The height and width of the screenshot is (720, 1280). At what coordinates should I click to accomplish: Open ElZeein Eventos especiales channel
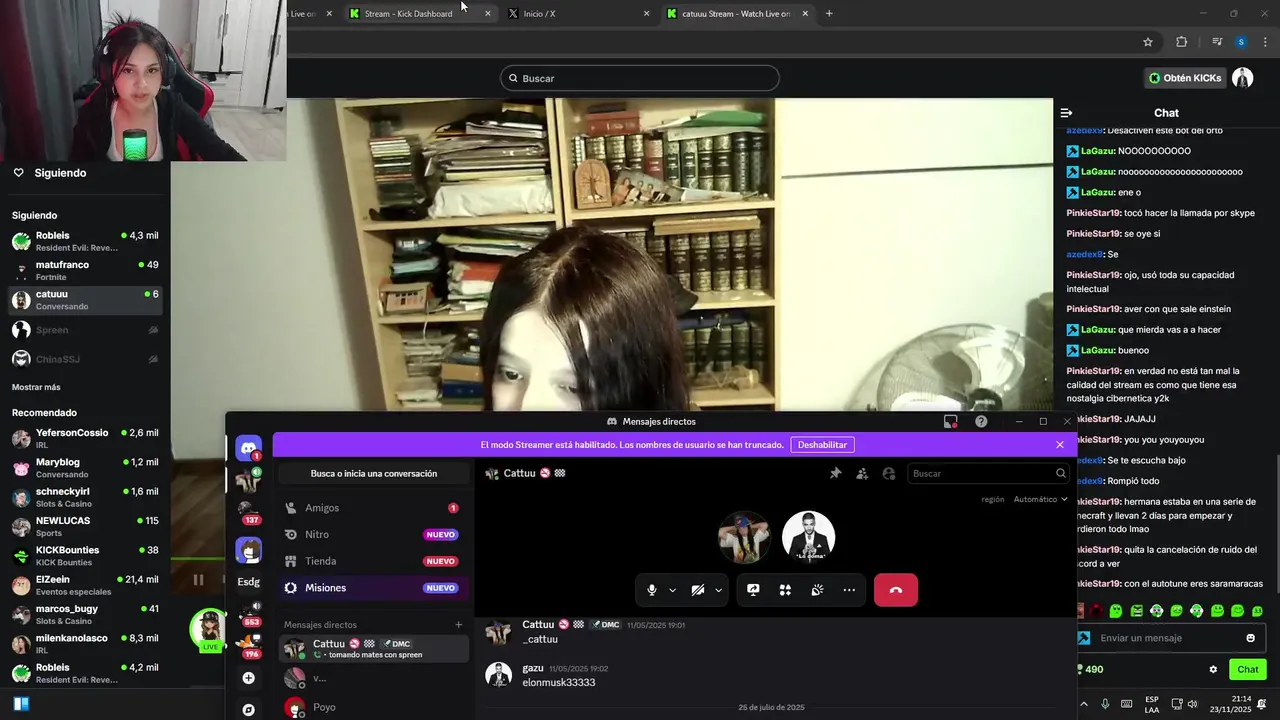[85, 585]
